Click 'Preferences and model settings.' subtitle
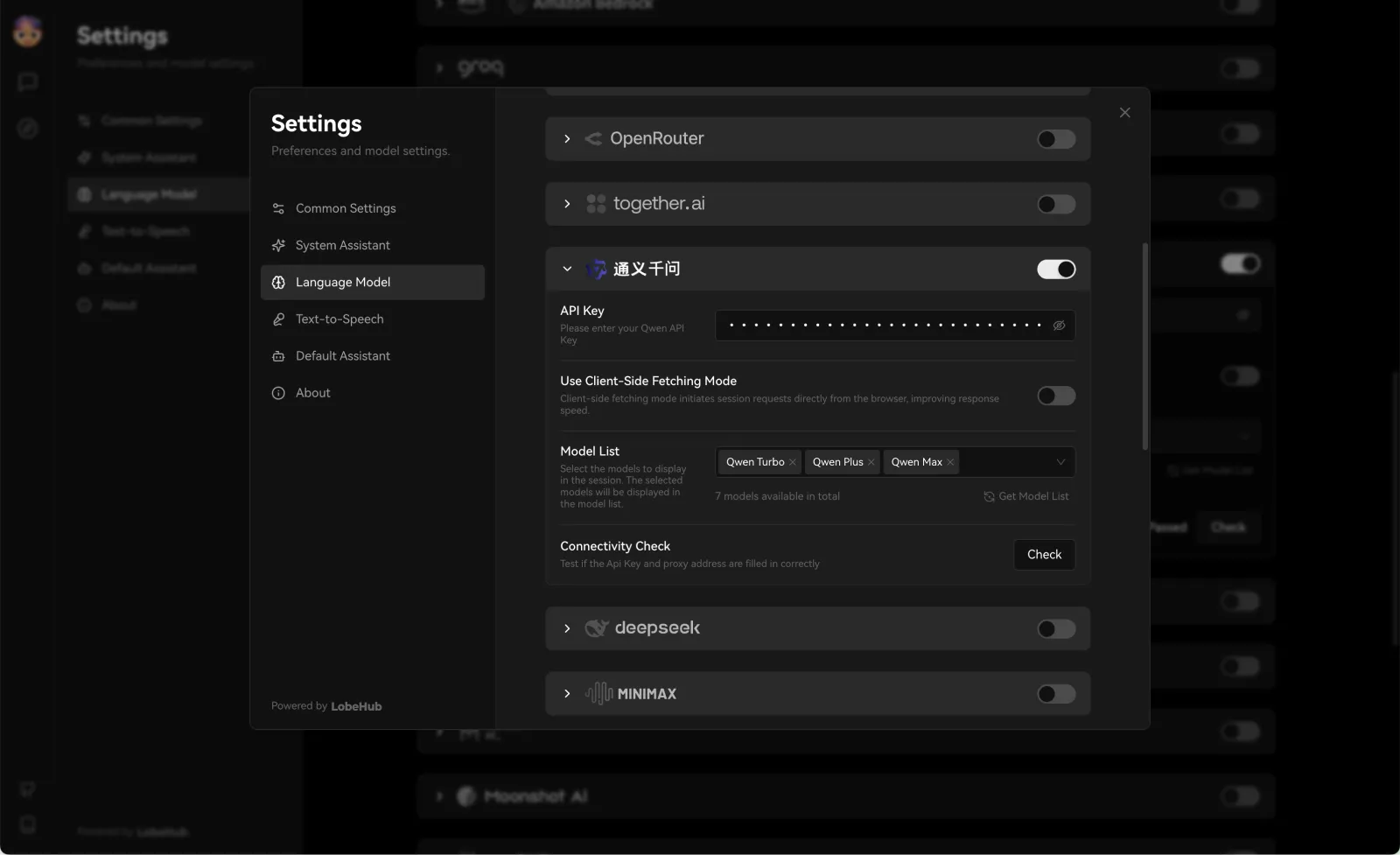The width and height of the screenshot is (1400, 855). pyautogui.click(x=360, y=151)
